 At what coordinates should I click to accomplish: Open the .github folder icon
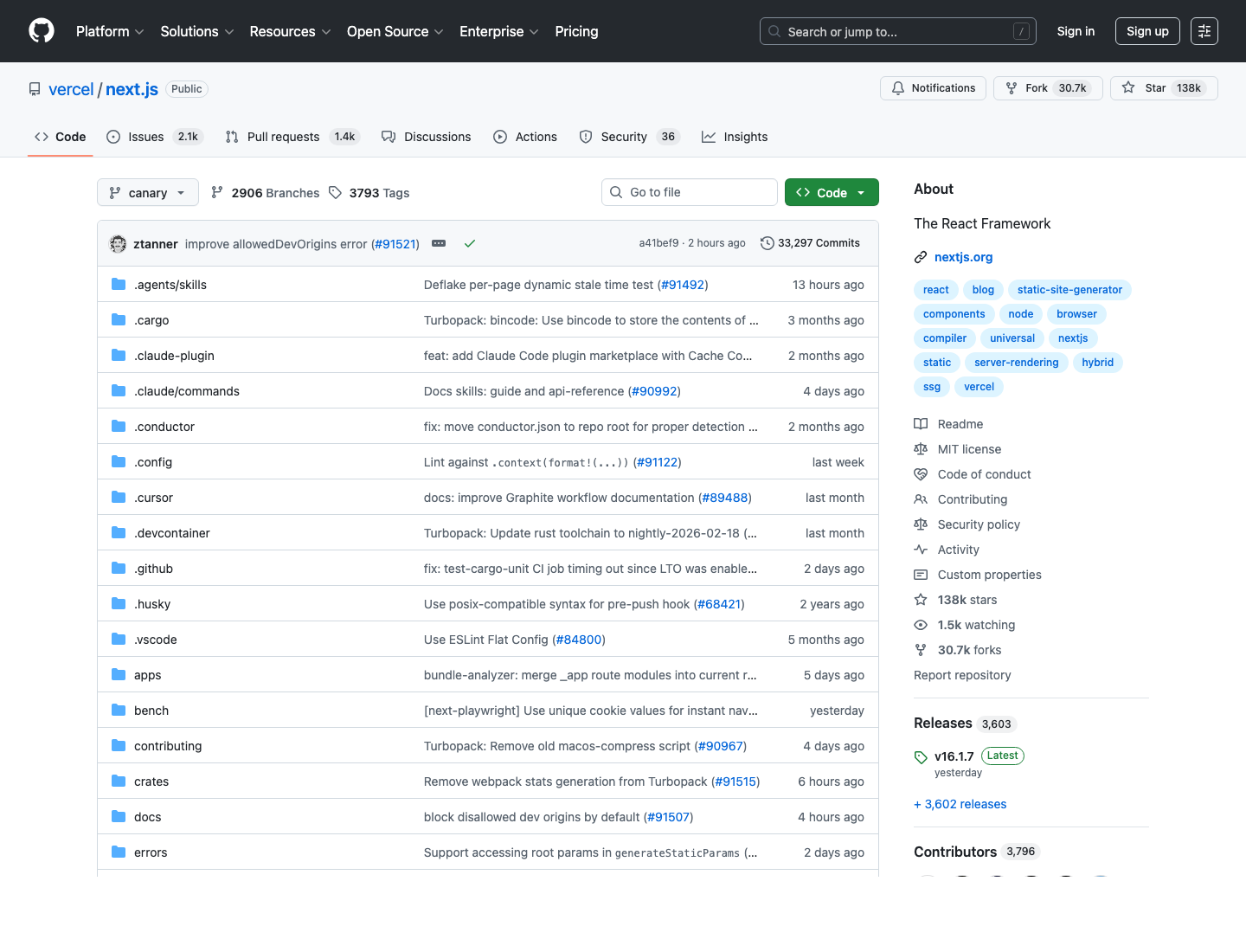pos(118,568)
